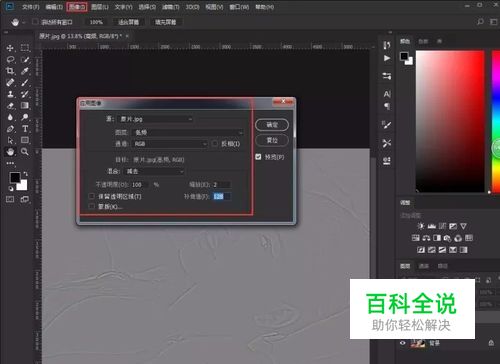The width and height of the screenshot is (500, 364).
Task: Add a Photo Filter adjustment
Action: pyautogui.click(x=447, y=238)
